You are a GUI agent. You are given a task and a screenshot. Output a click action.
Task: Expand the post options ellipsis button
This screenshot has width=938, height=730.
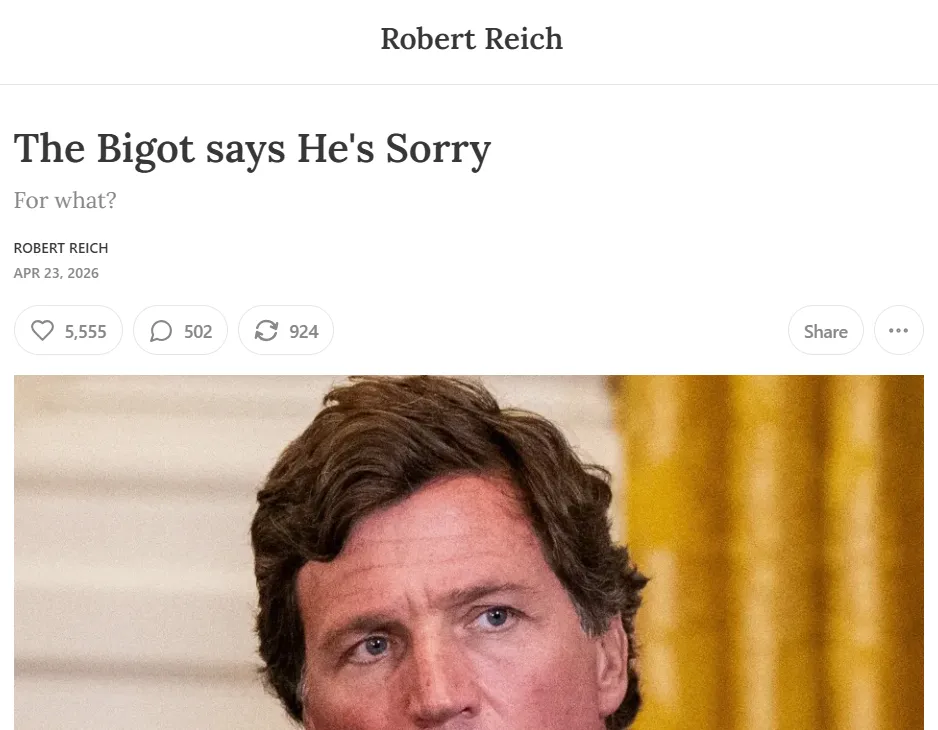[899, 330]
